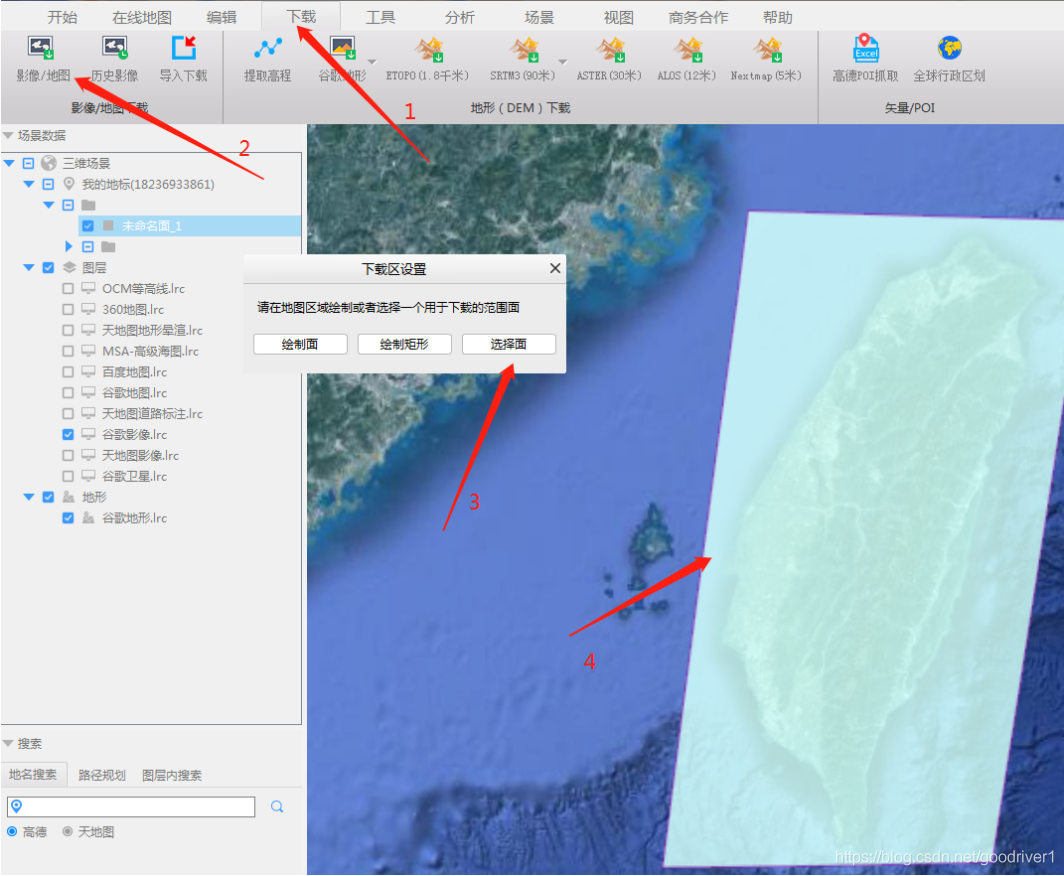
Task: Open dropdown arrow next to 谷歌地形
Action: [372, 62]
